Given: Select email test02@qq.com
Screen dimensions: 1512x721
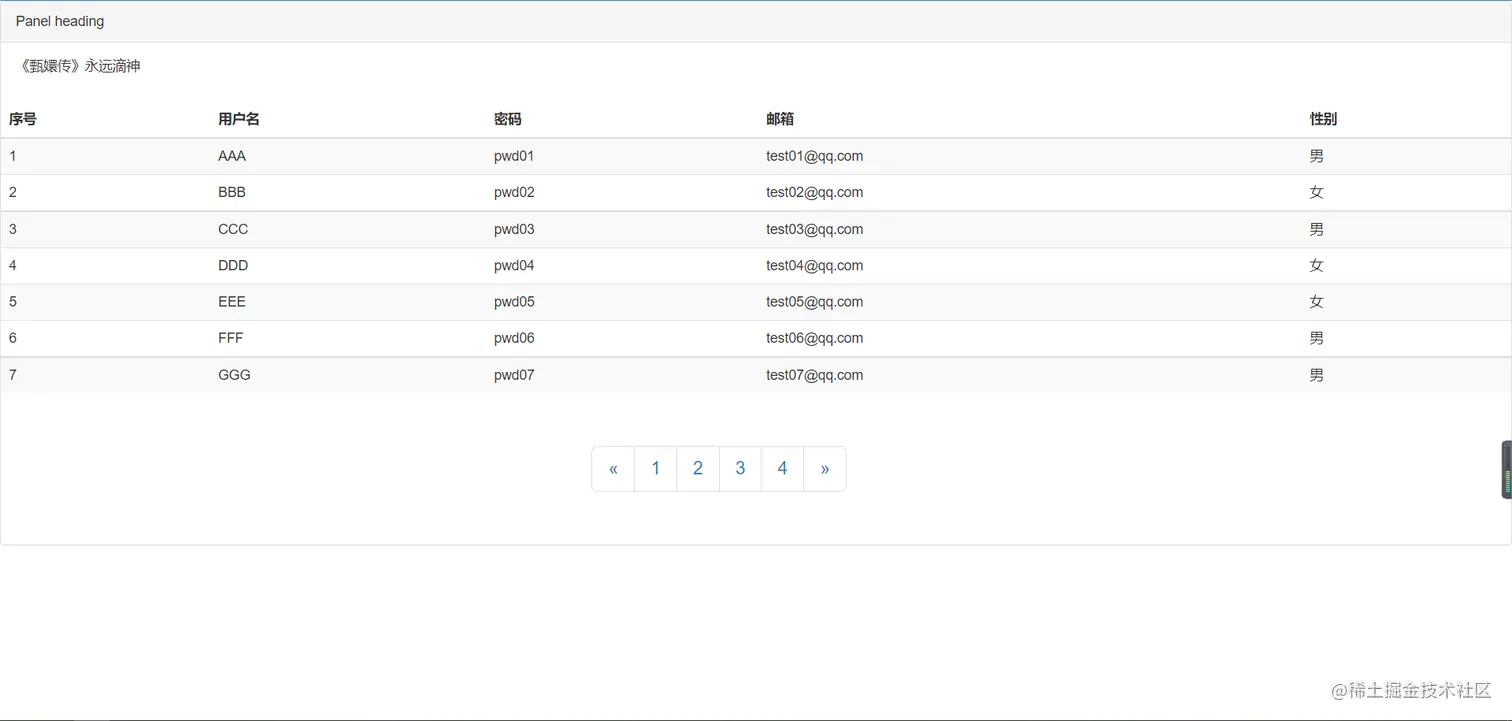Looking at the screenshot, I should coord(815,192).
